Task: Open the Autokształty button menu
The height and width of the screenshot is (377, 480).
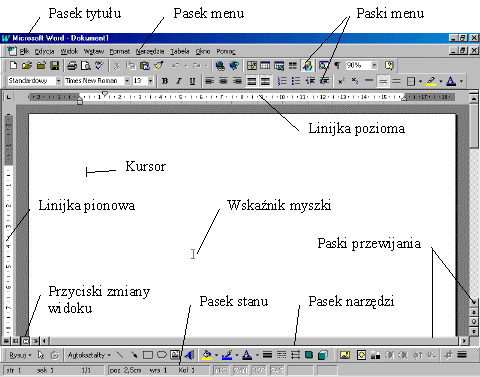Action: 89,355
